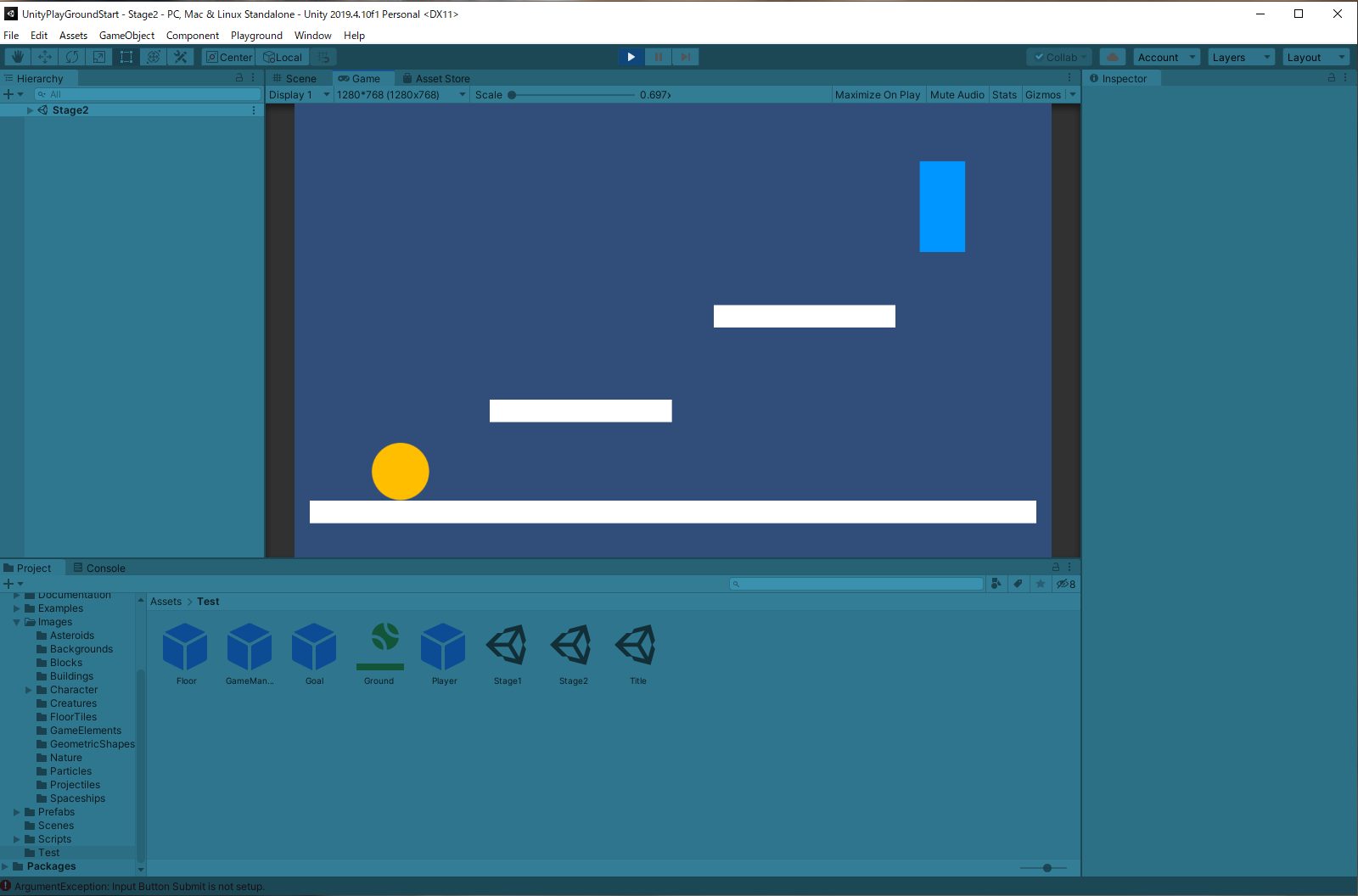Select the Rotate tool

(71, 57)
